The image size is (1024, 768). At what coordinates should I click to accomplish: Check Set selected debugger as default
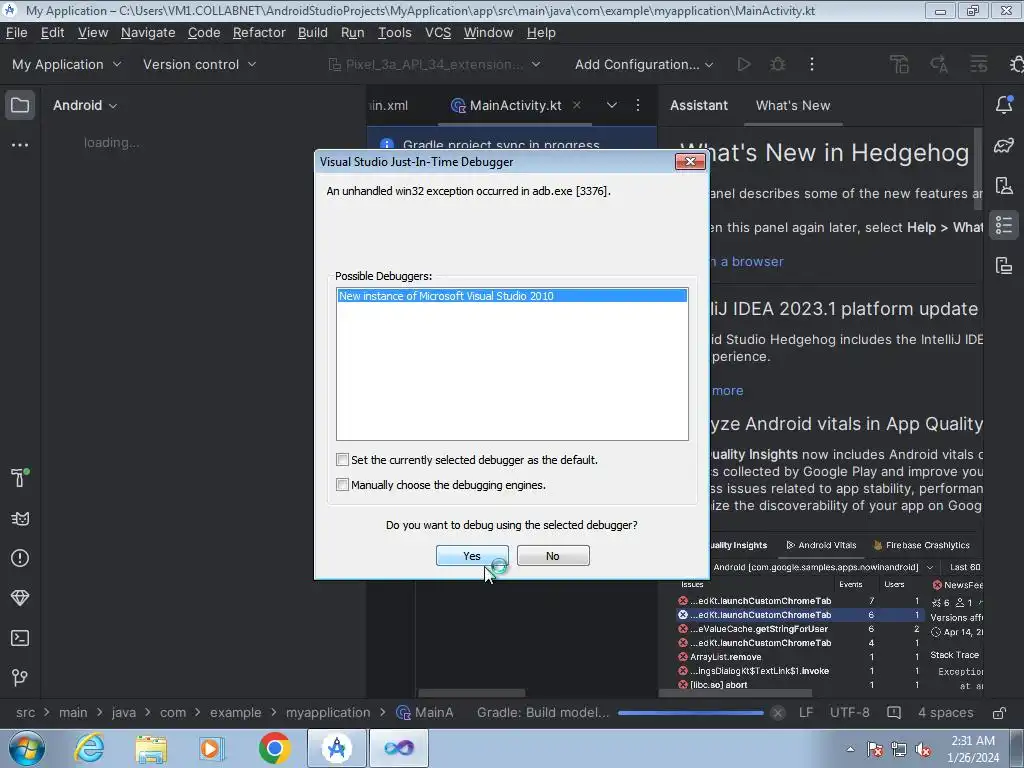coord(342,460)
